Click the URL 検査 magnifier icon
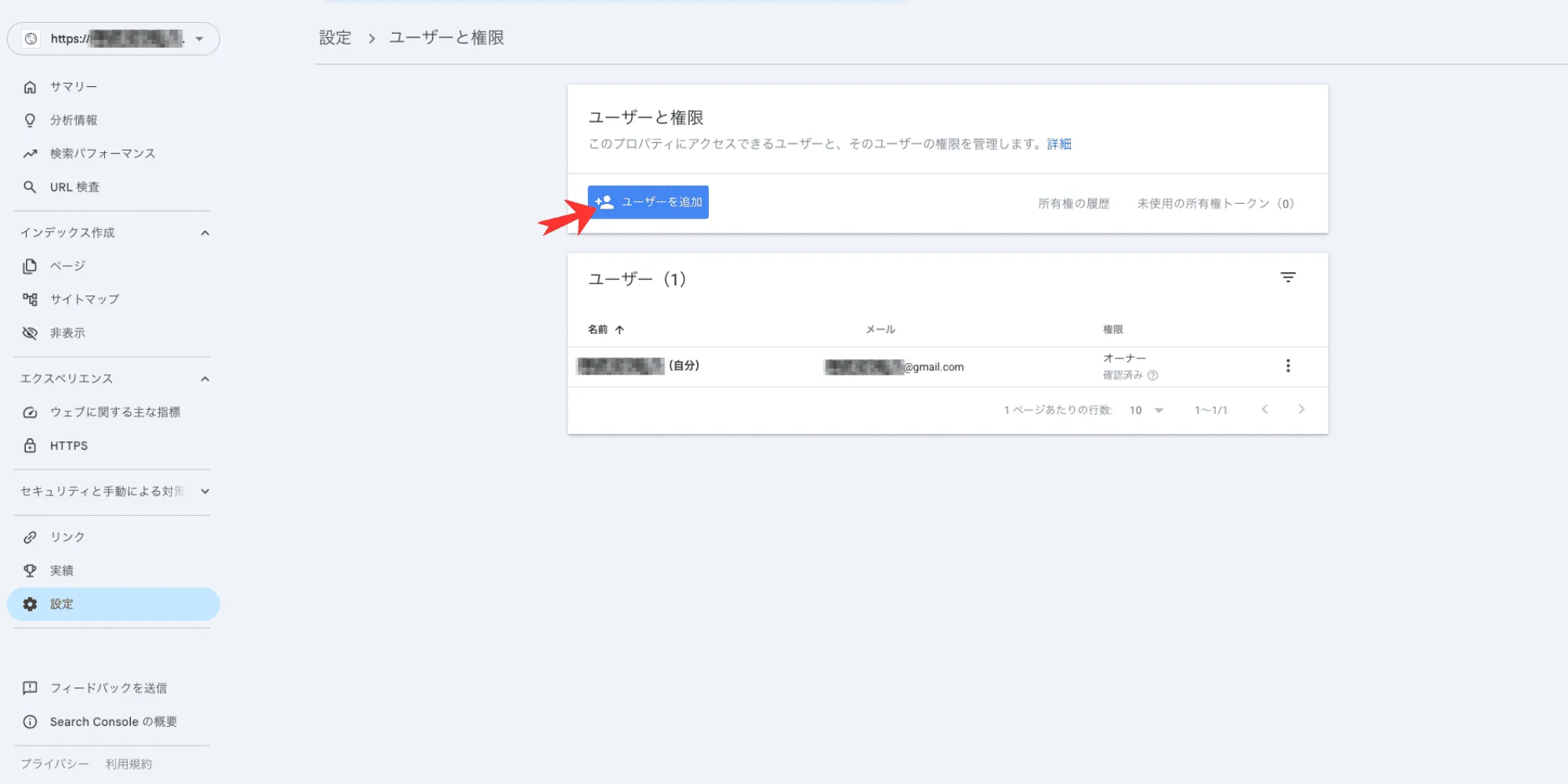The image size is (1568, 784). [30, 187]
